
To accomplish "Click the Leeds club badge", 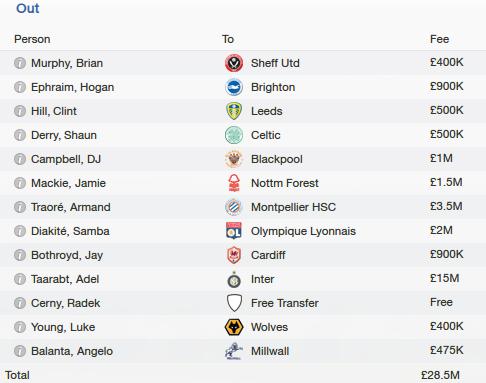I will coord(234,111).
